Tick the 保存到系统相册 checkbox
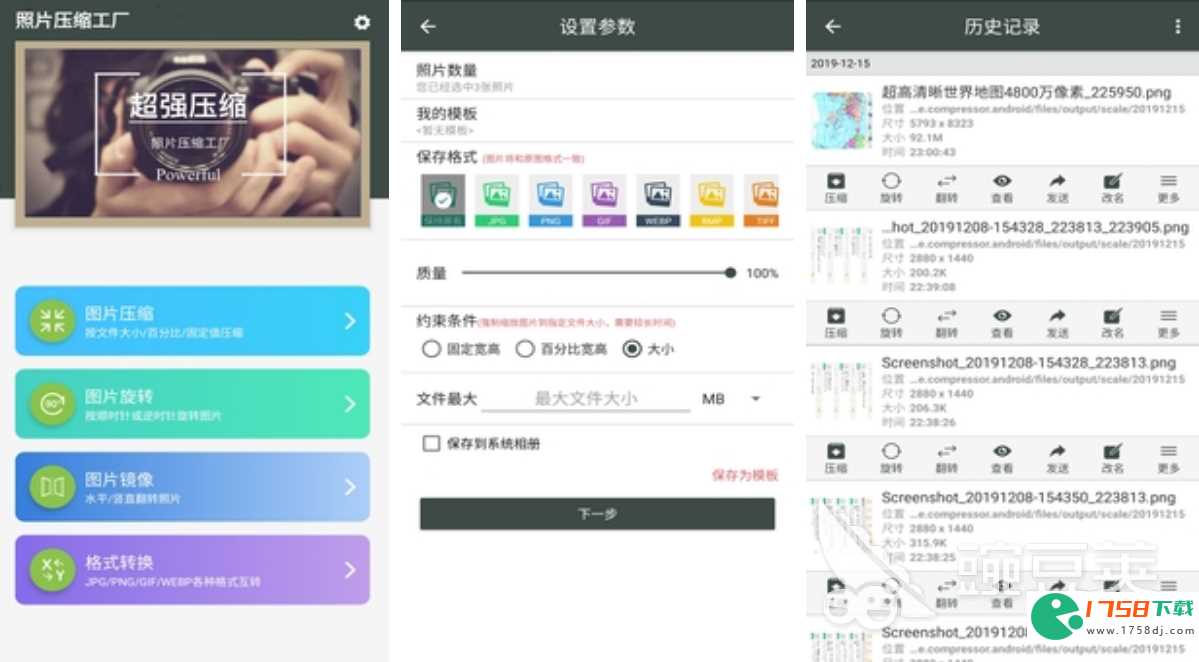Viewport: 1199px width, 662px height. click(431, 443)
